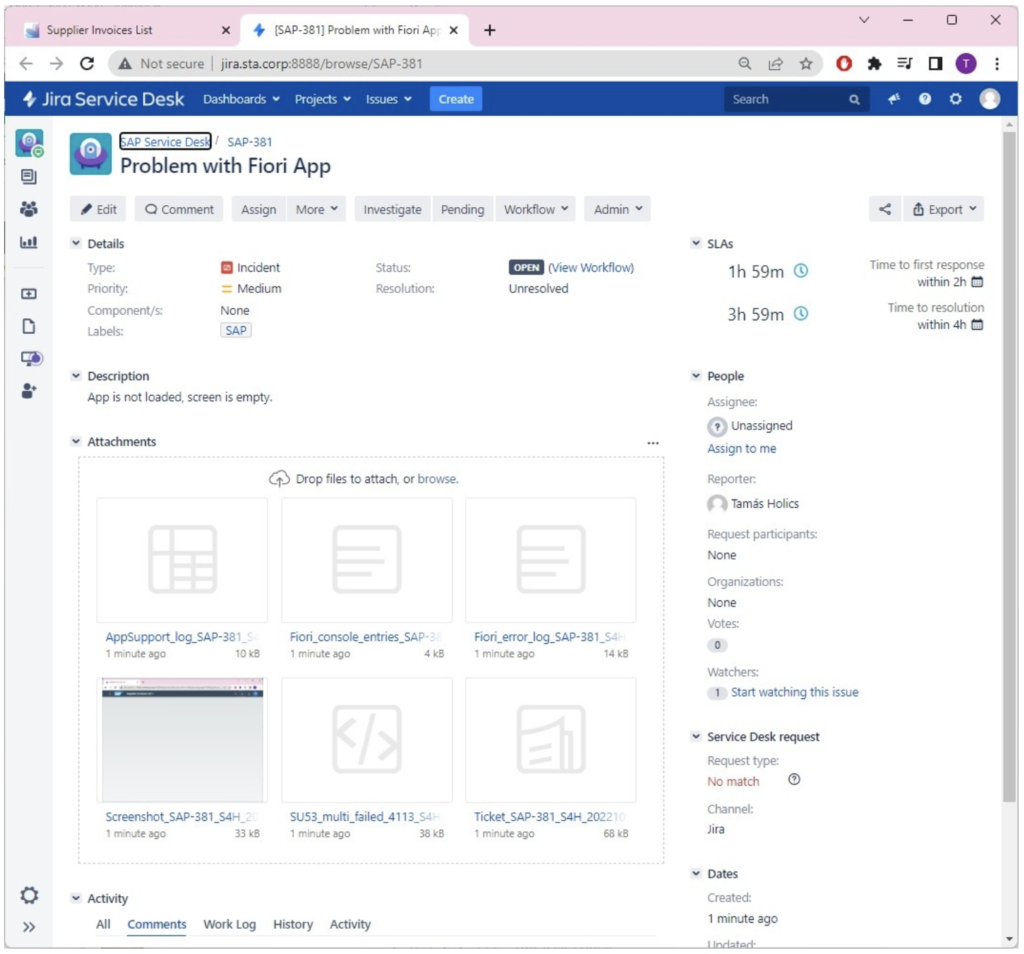This screenshot has height=954, width=1024.
Task: Collapse the People section
Action: point(696,375)
